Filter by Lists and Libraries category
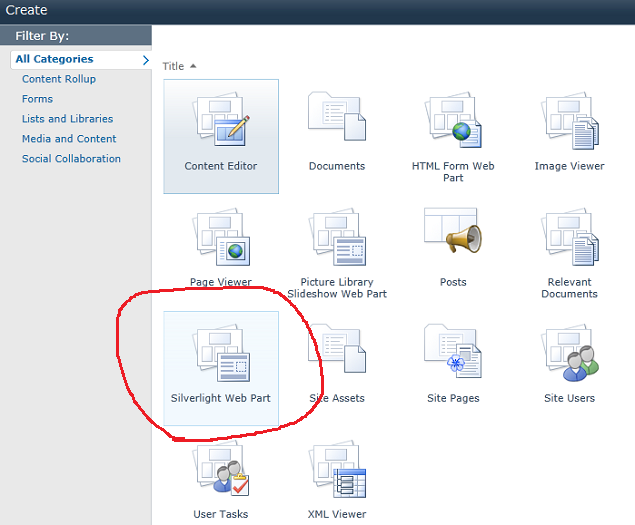The height and width of the screenshot is (525, 635). pos(68,119)
